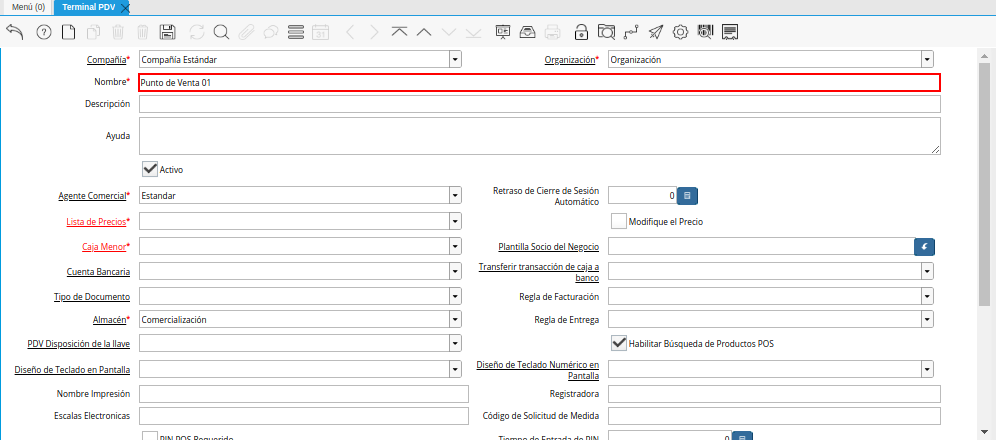Click the Agente Comercial label link

click(x=92, y=196)
